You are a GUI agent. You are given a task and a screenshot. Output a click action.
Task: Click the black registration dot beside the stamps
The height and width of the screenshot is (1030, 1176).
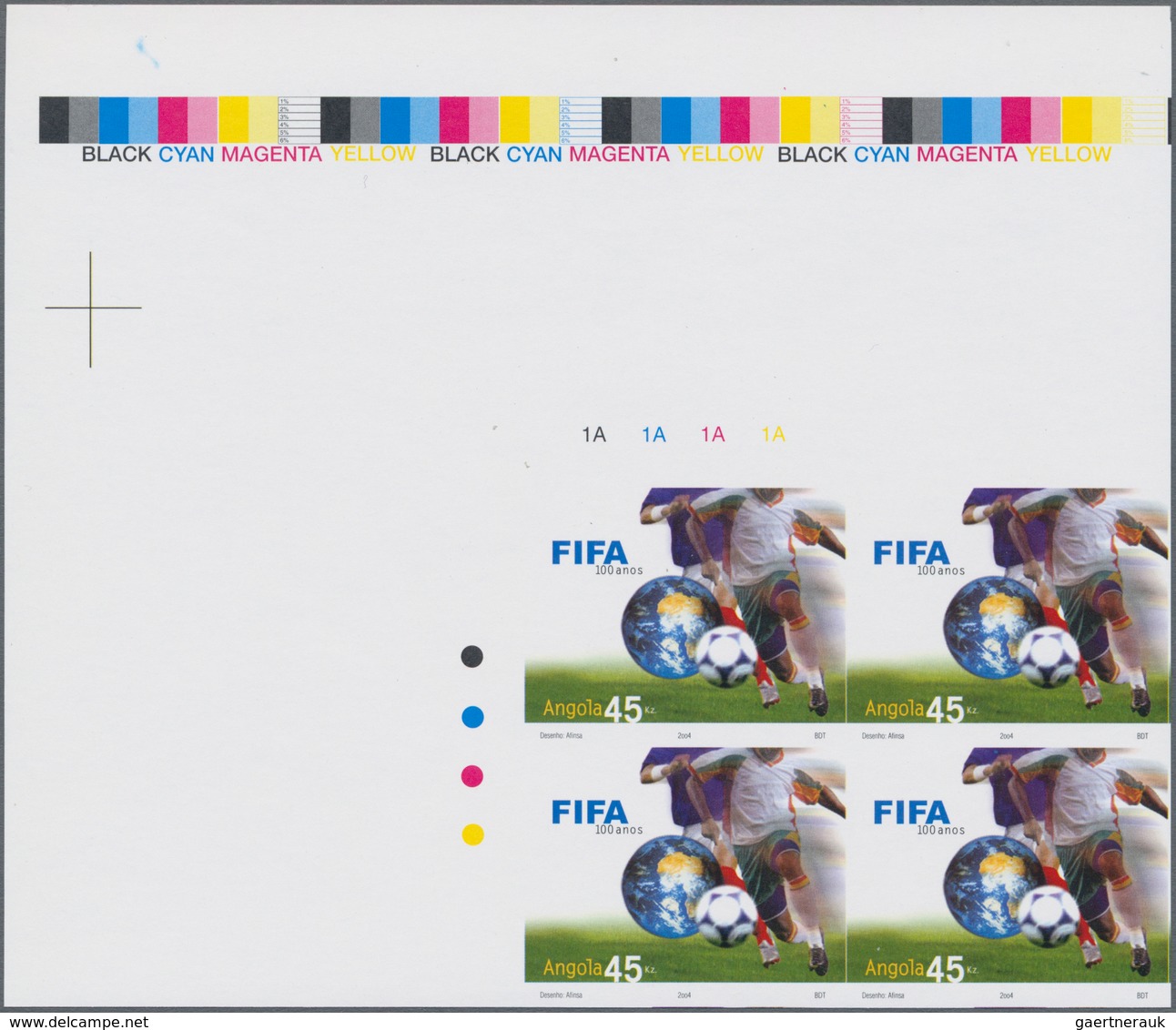(x=471, y=656)
